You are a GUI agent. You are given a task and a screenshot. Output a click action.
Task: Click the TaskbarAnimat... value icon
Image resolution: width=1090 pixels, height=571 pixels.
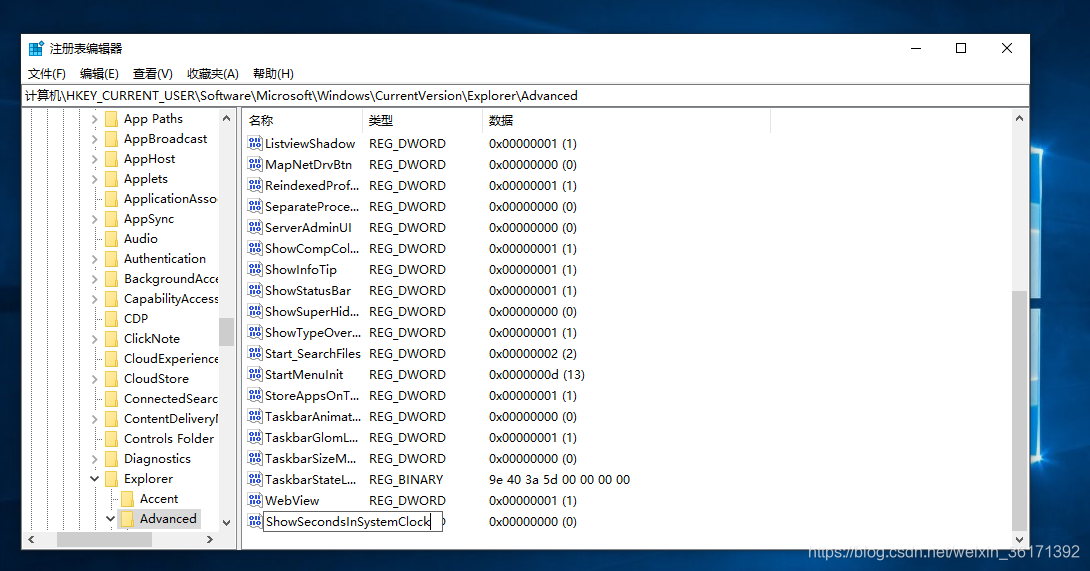[254, 416]
